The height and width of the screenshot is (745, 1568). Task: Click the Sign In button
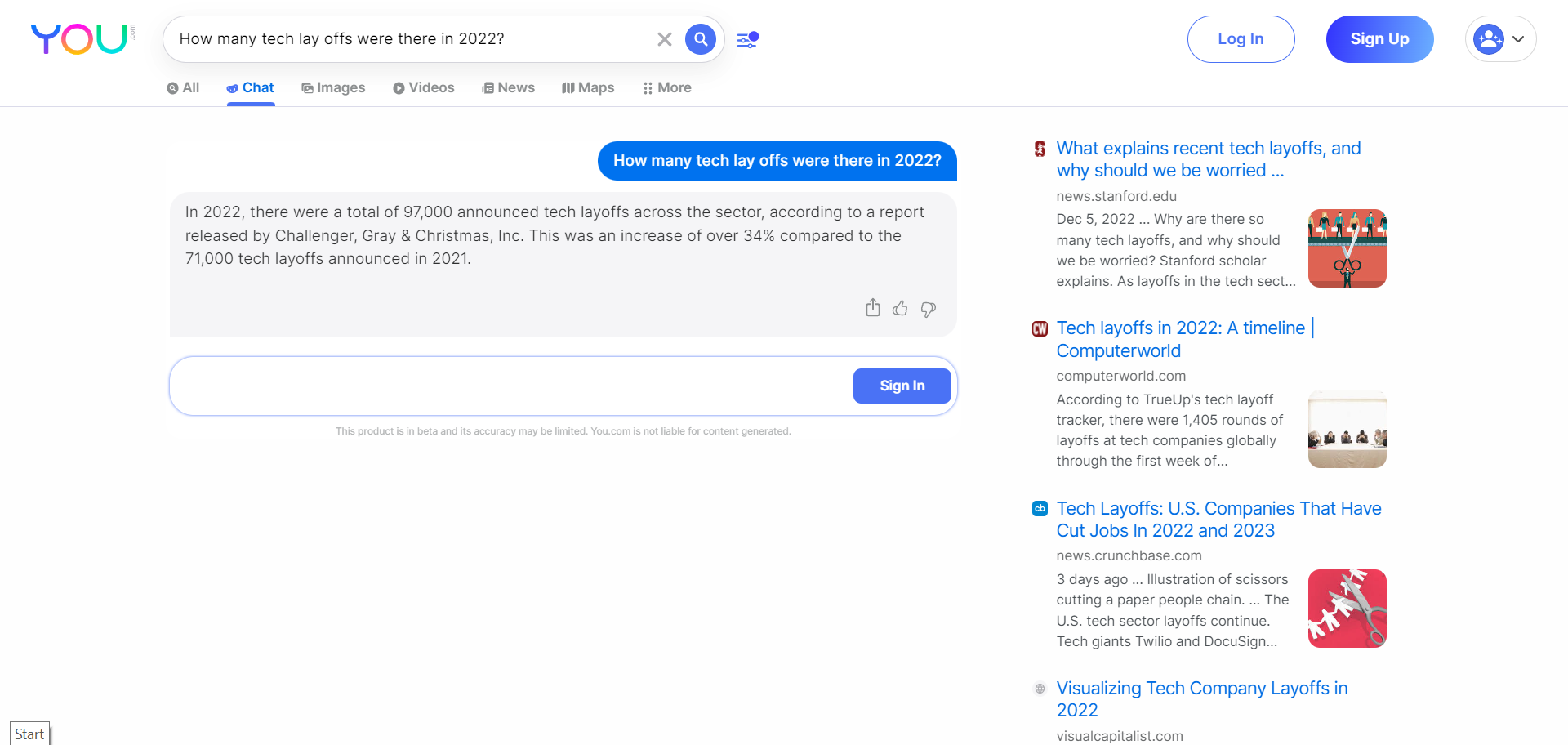click(902, 386)
